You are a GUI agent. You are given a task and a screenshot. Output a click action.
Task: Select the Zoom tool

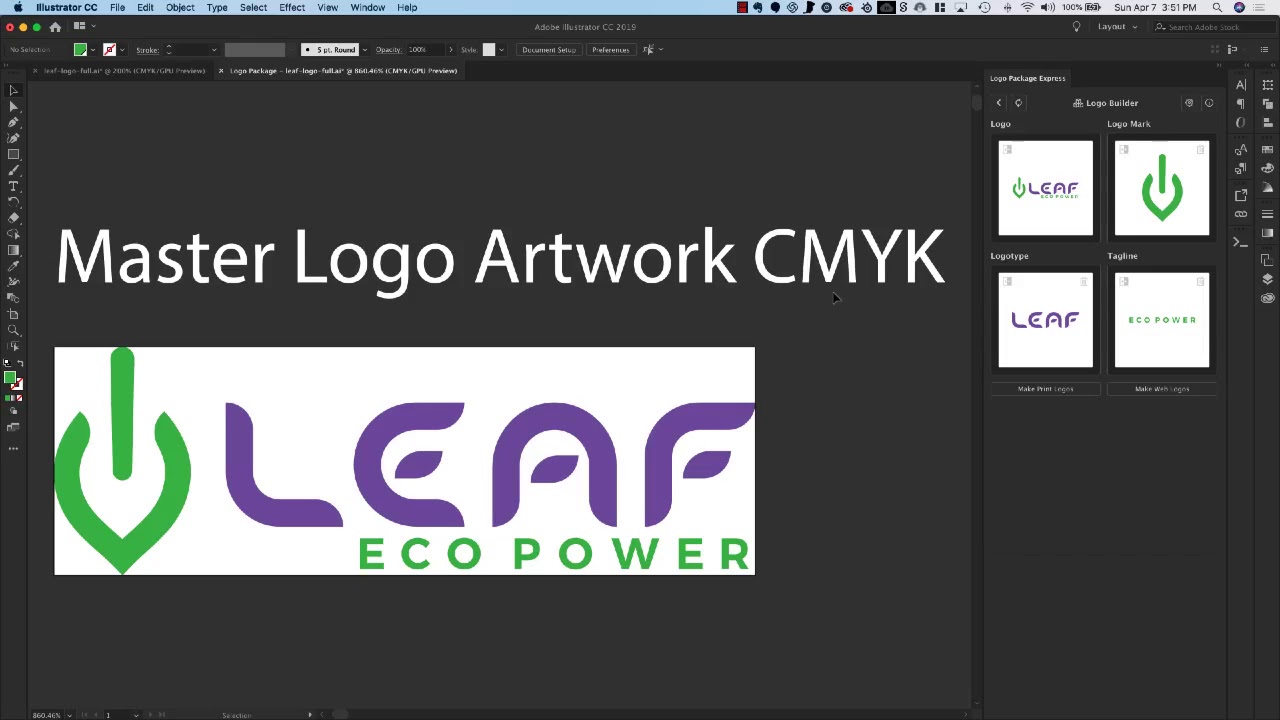pos(13,330)
